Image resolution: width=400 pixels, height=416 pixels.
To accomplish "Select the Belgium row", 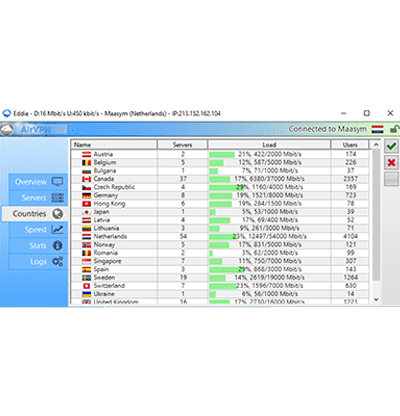I will tap(220, 162).
